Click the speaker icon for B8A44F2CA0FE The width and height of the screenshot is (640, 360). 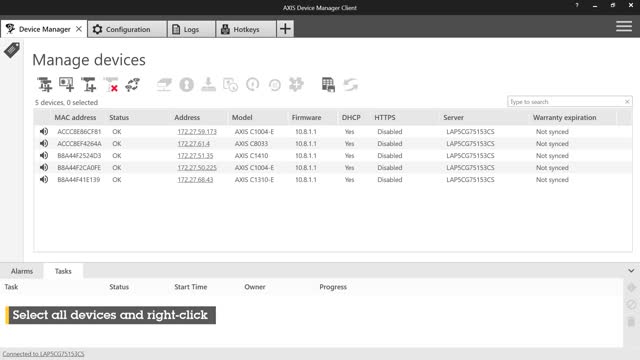click(44, 167)
